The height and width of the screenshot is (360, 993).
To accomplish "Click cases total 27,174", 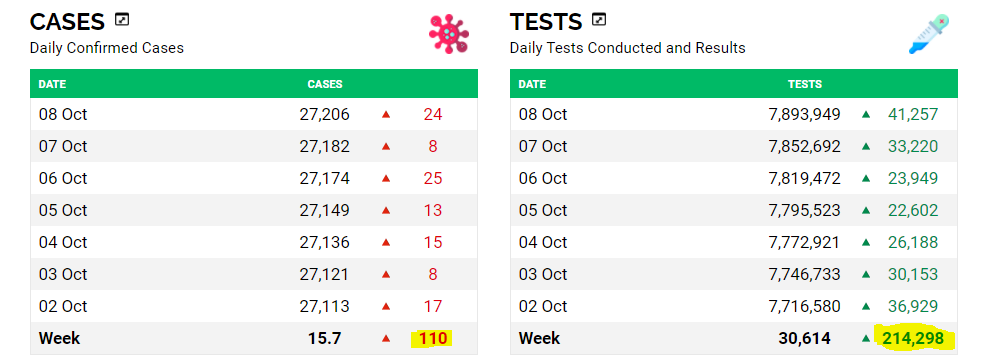I will tap(325, 178).
